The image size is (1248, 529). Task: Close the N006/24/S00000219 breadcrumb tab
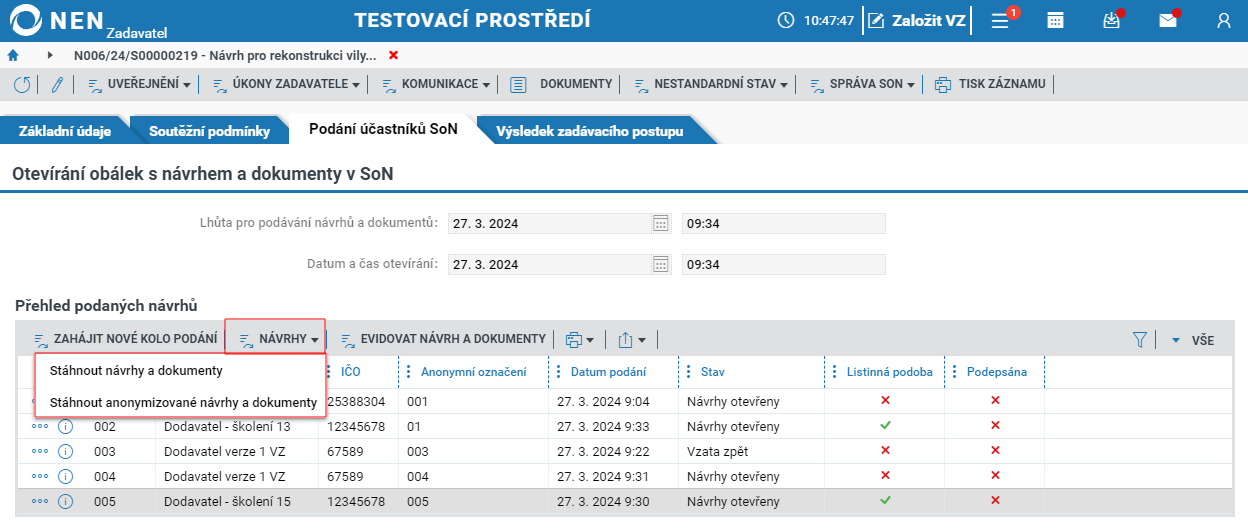393,55
